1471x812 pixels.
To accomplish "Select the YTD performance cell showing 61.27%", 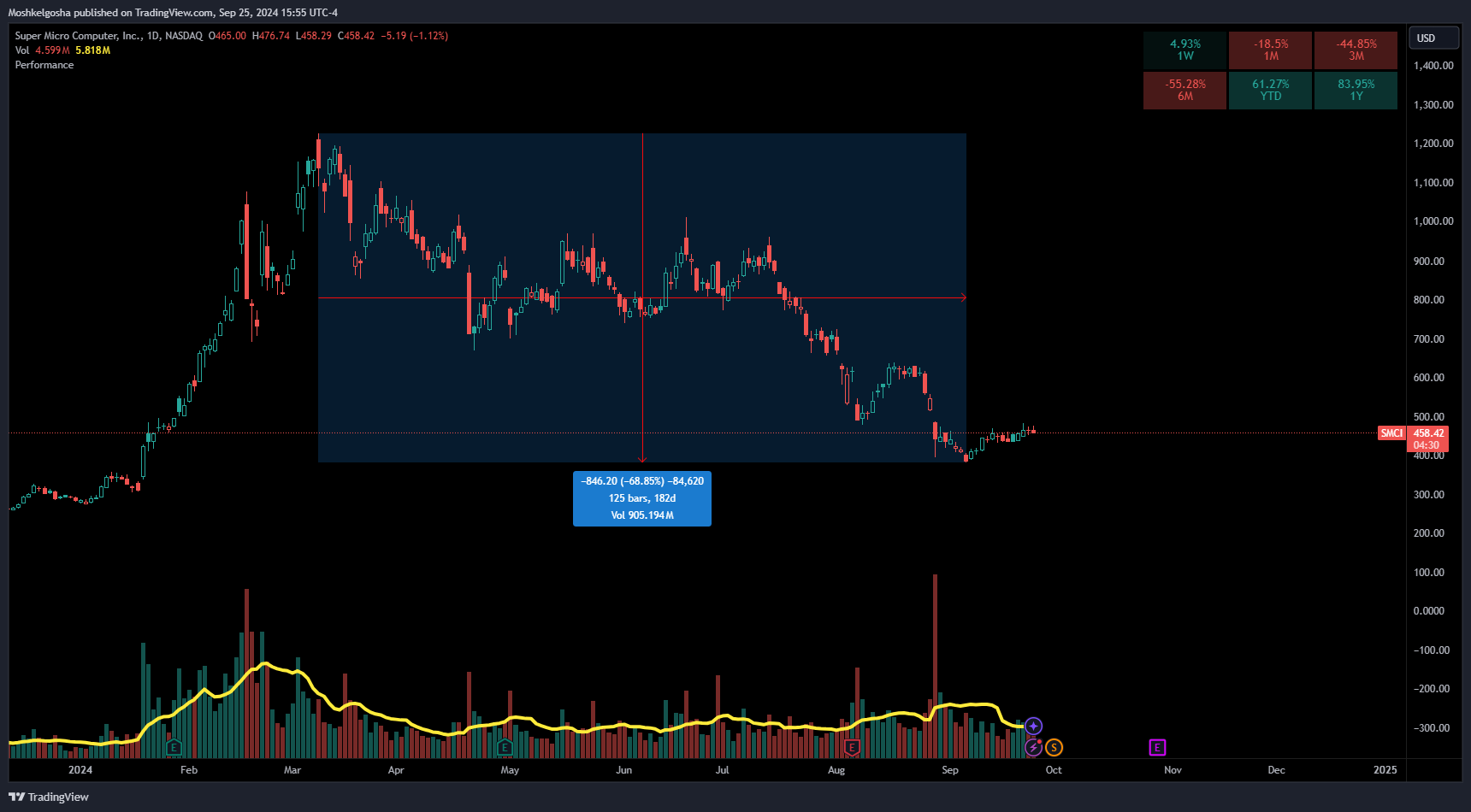I will pyautogui.click(x=1271, y=91).
